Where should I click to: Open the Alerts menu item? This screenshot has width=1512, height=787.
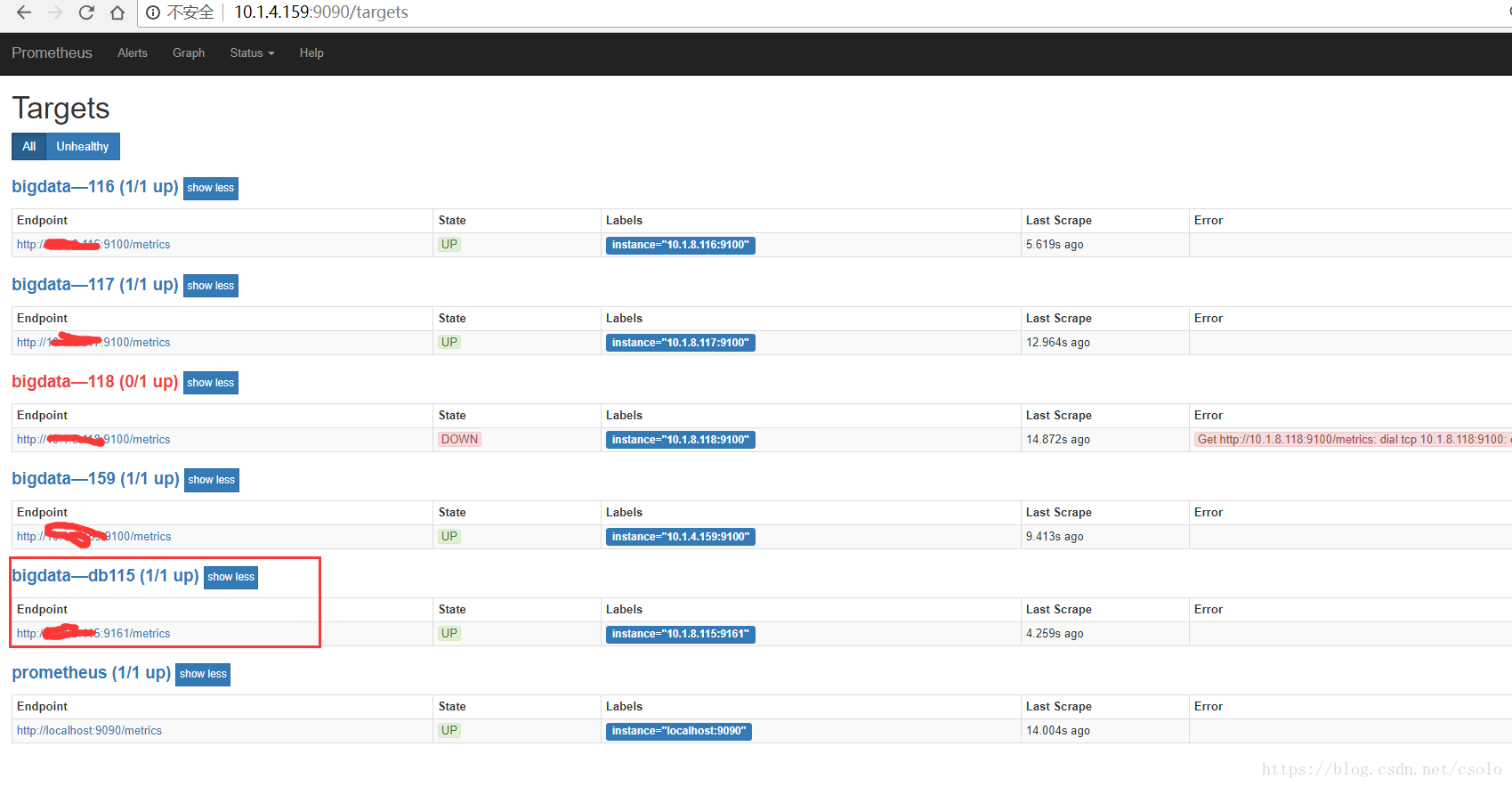tap(133, 53)
